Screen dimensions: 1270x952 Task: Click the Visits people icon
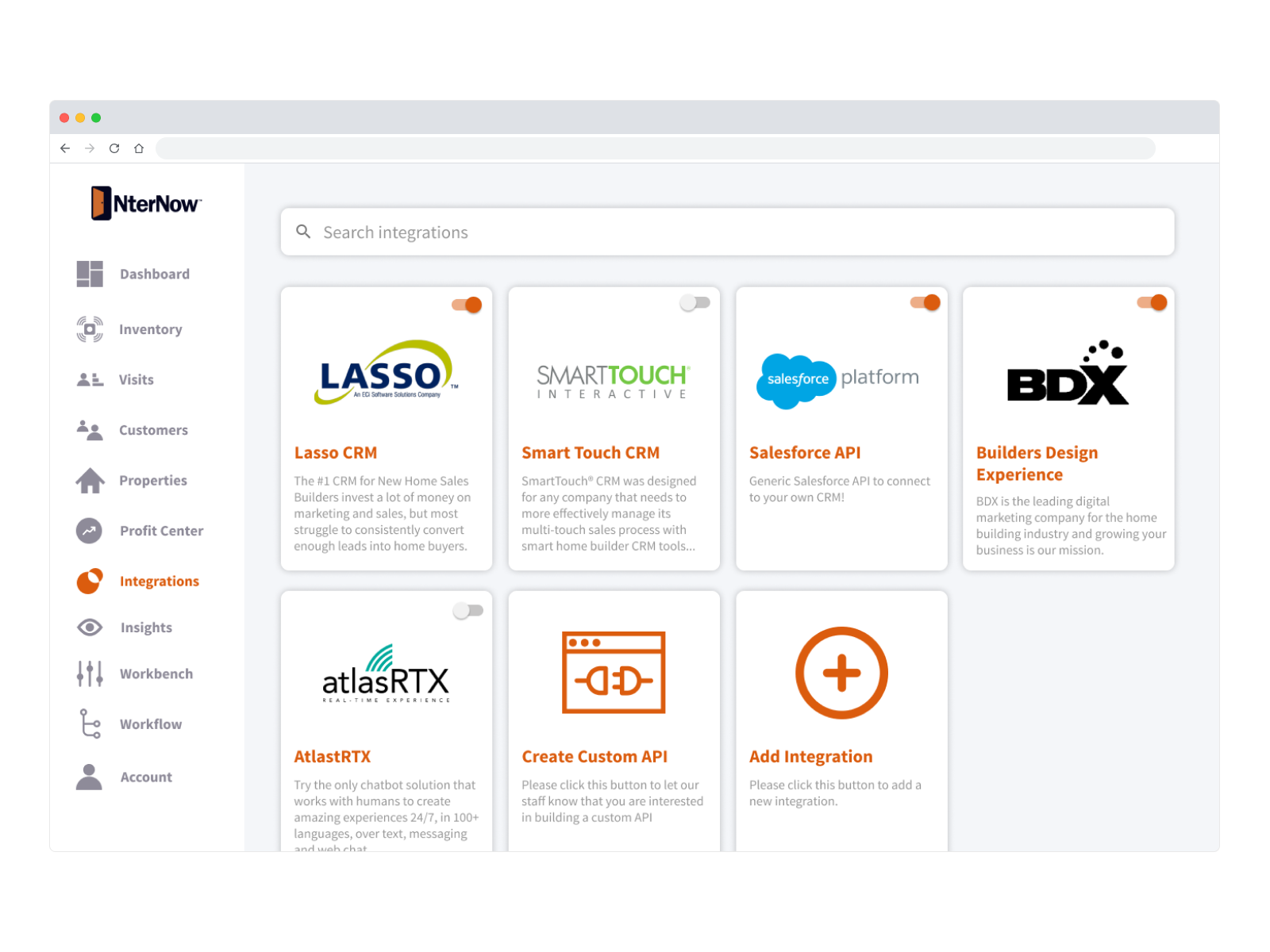(90, 379)
